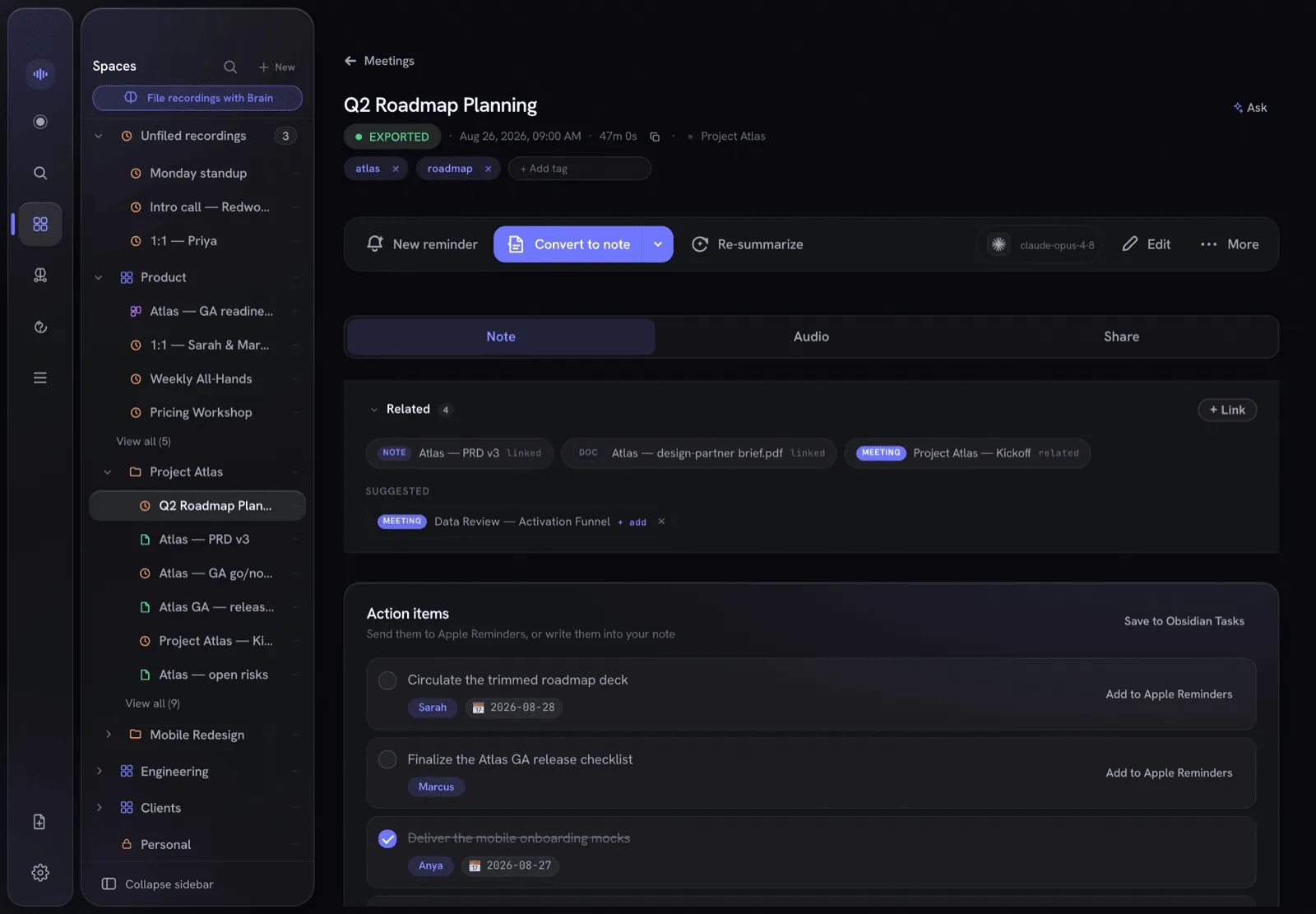Click the + Link button
1316x914 pixels.
click(x=1227, y=410)
